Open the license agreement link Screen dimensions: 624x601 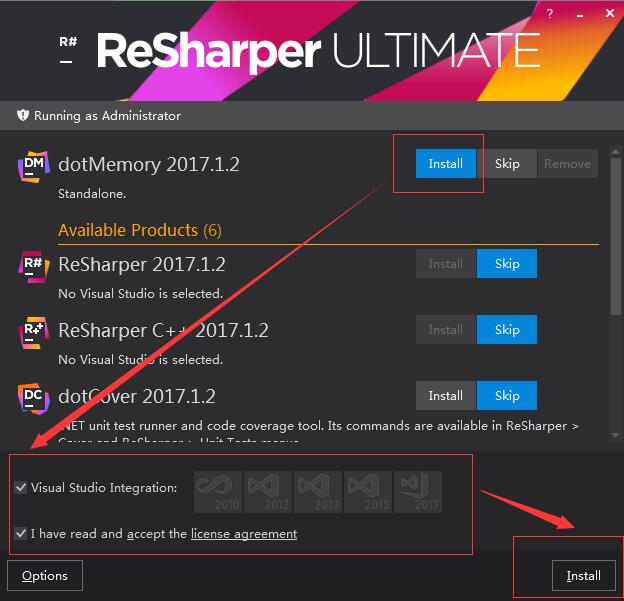[x=244, y=534]
